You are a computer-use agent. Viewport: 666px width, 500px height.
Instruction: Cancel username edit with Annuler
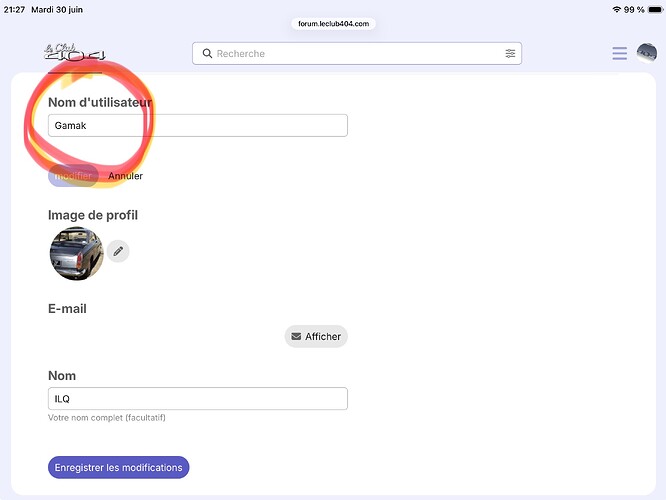[x=125, y=176]
